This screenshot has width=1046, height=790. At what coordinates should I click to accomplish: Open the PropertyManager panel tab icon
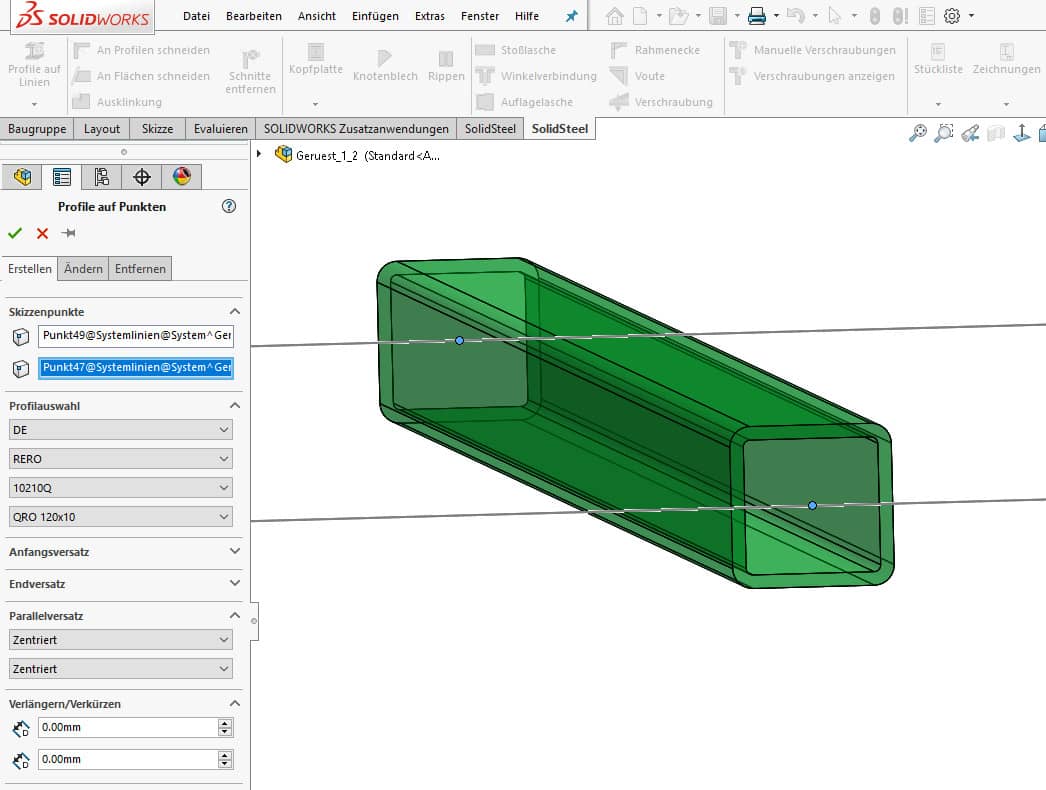coord(62,177)
